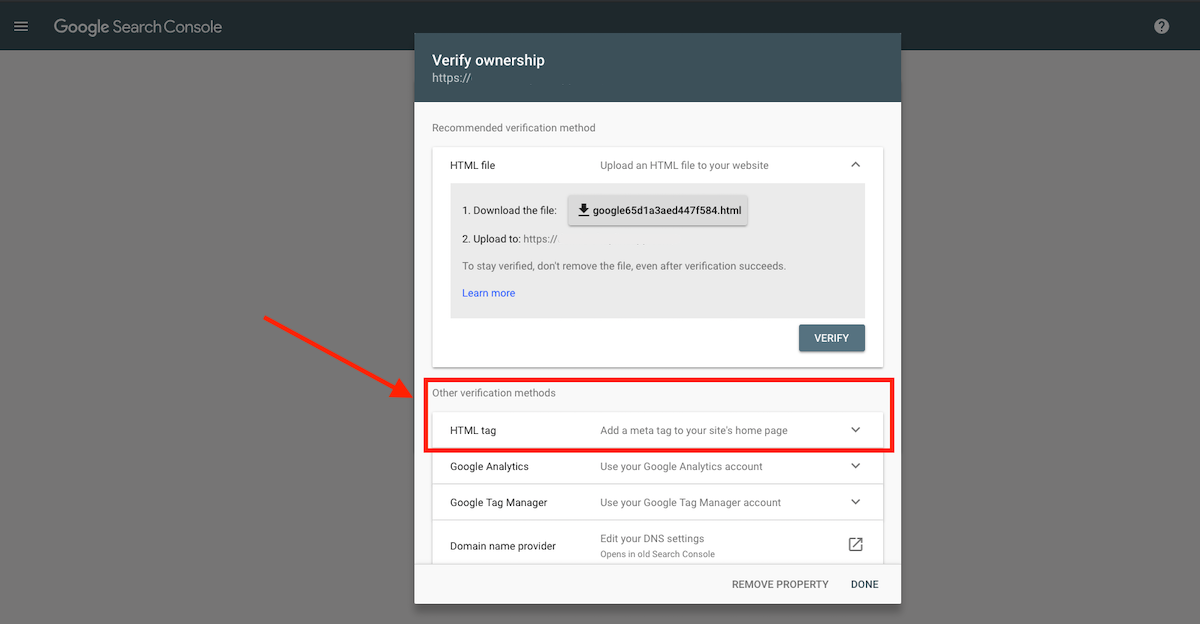Click the VERIFY button

coord(831,338)
